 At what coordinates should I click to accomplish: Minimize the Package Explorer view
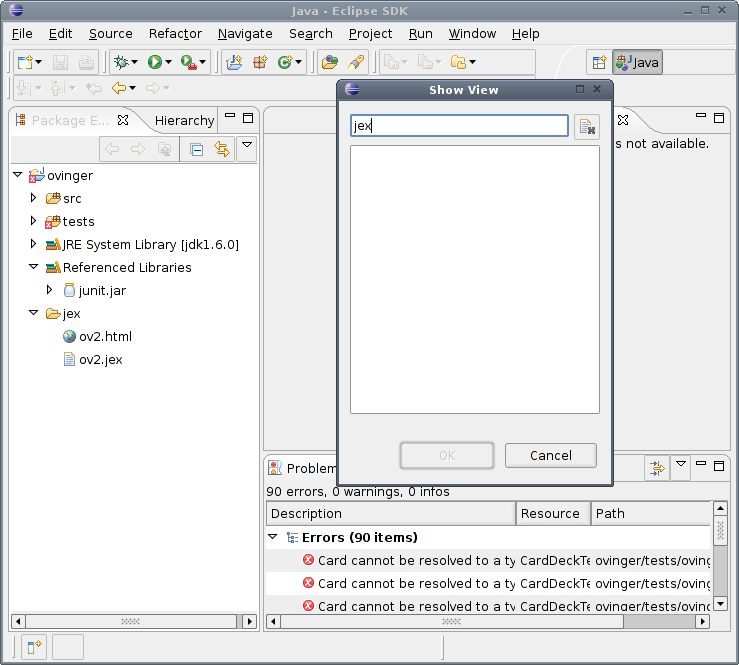(230, 115)
